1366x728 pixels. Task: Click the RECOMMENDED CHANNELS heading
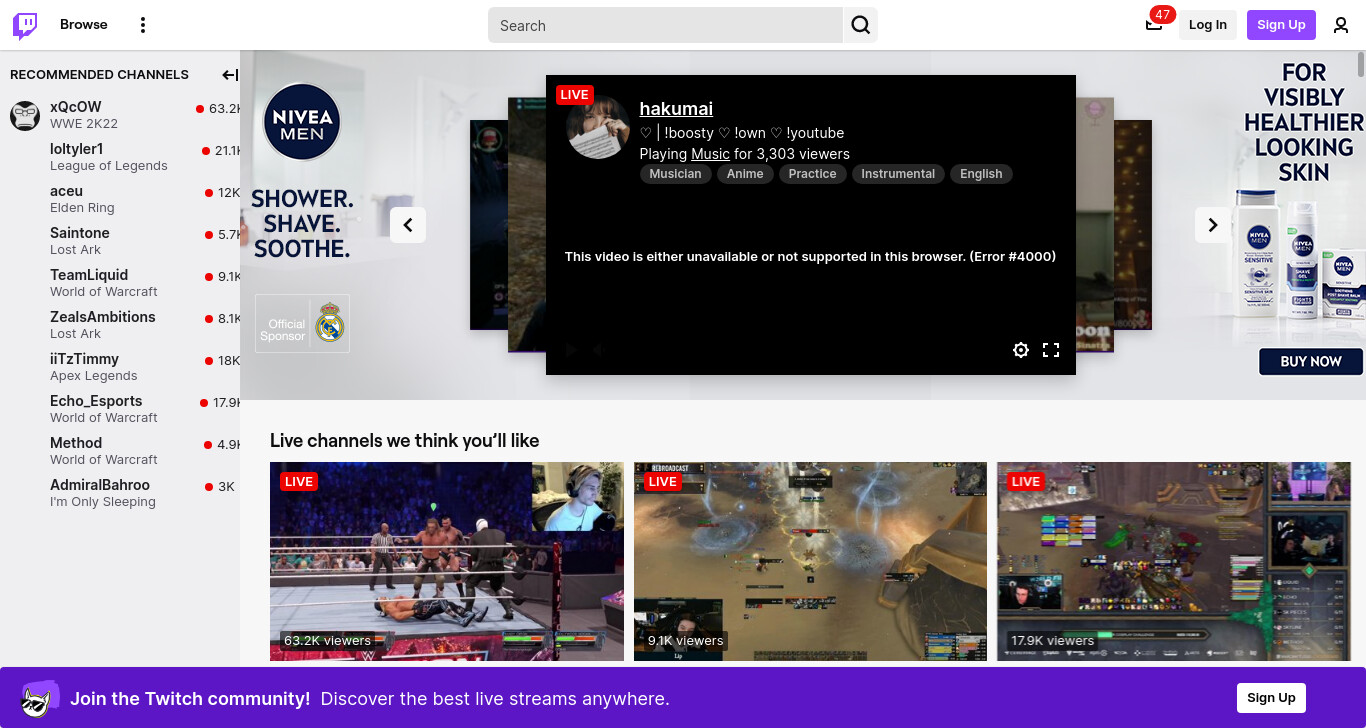pos(99,75)
